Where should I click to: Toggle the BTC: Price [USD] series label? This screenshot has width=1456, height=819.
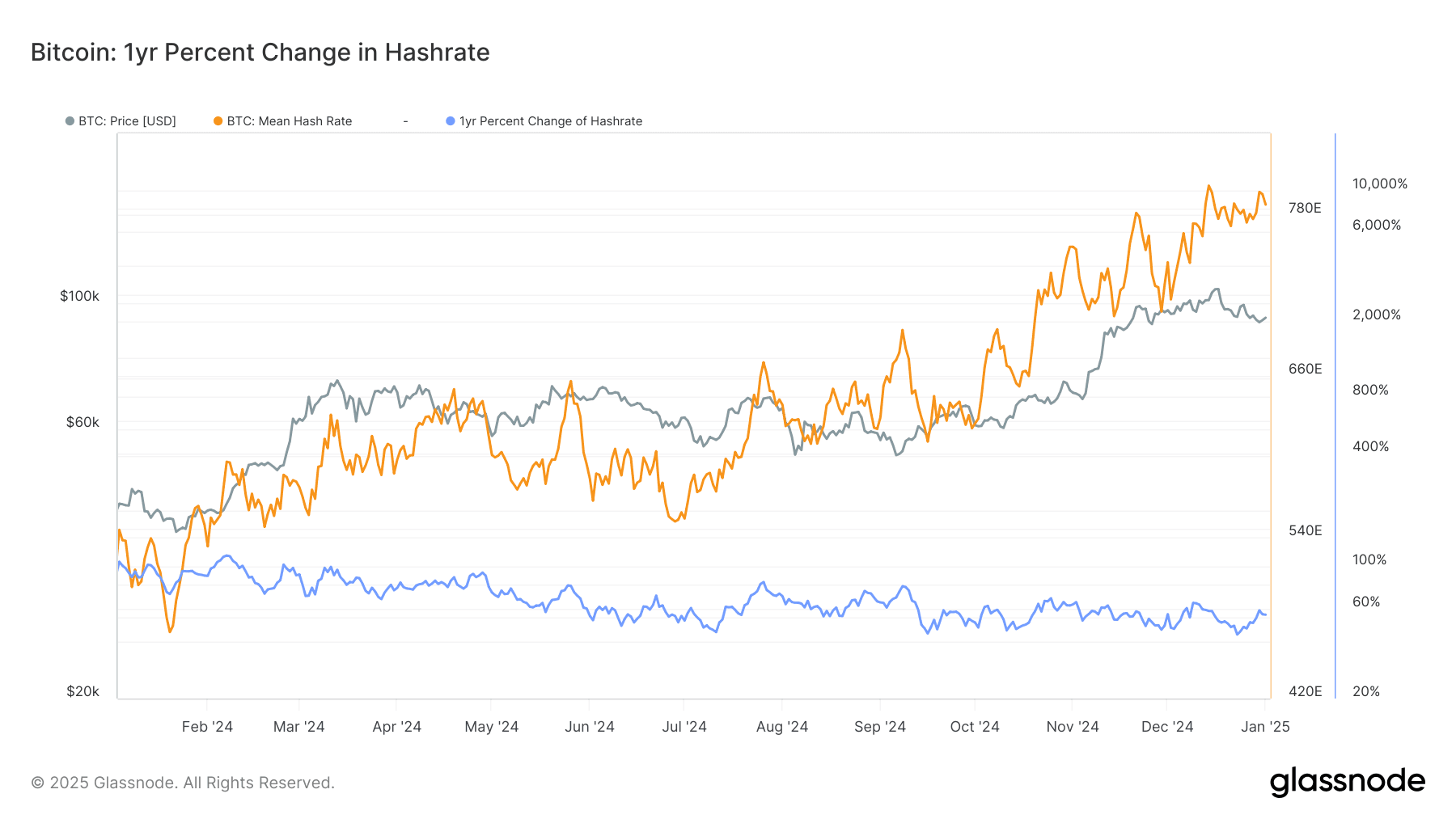coord(127,121)
